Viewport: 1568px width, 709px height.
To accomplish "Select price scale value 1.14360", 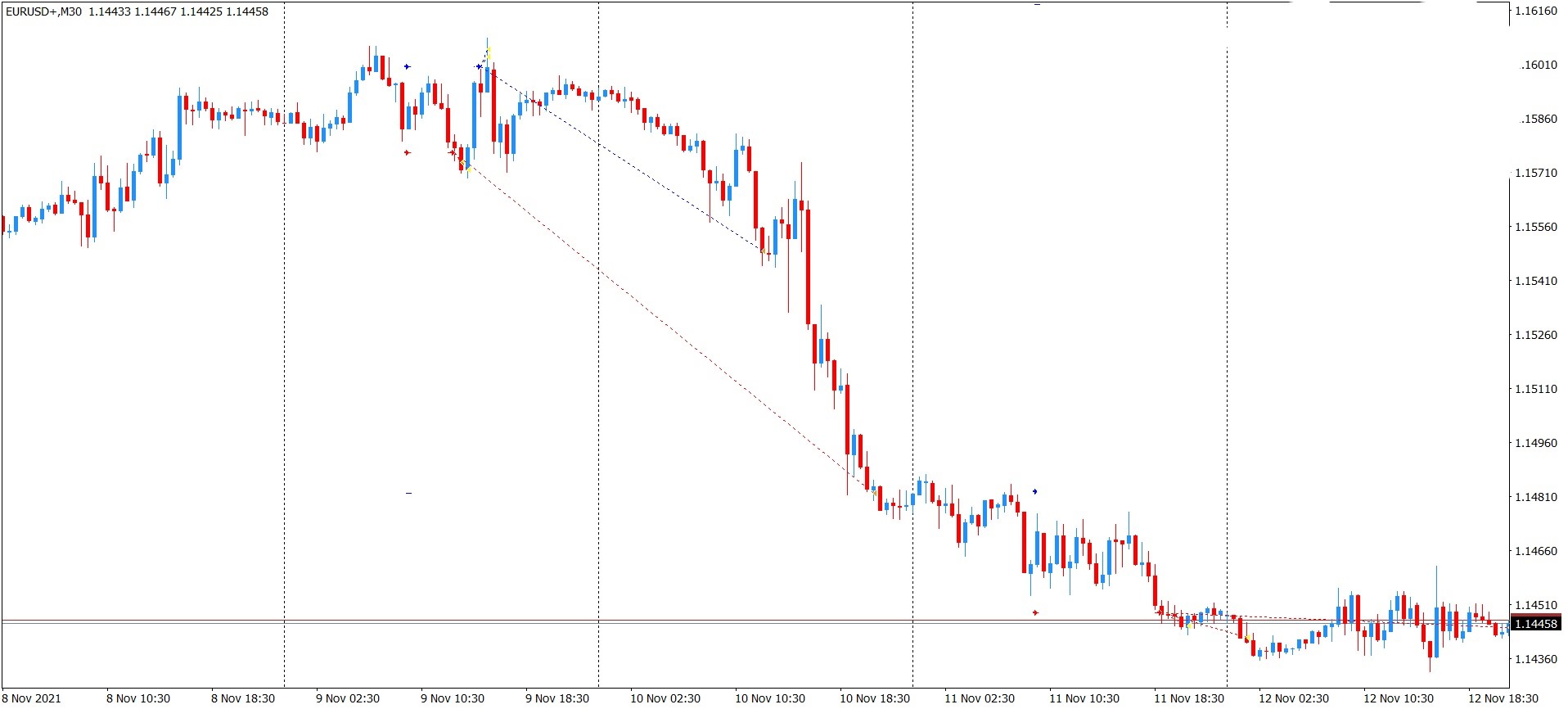I will click(1536, 659).
